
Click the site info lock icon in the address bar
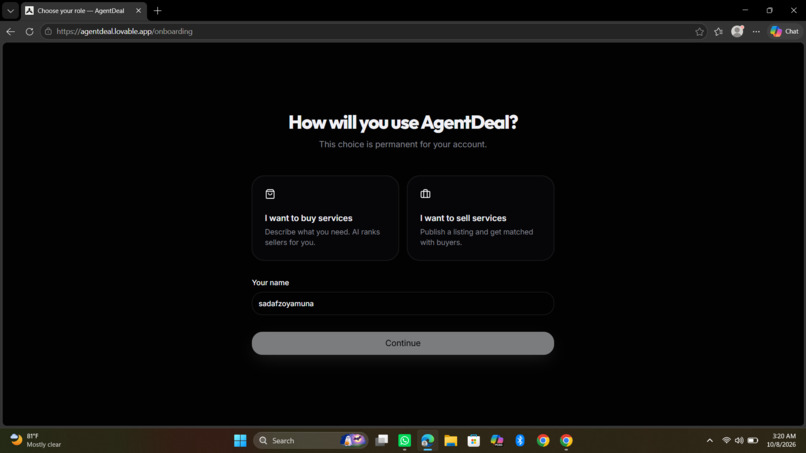click(48, 31)
